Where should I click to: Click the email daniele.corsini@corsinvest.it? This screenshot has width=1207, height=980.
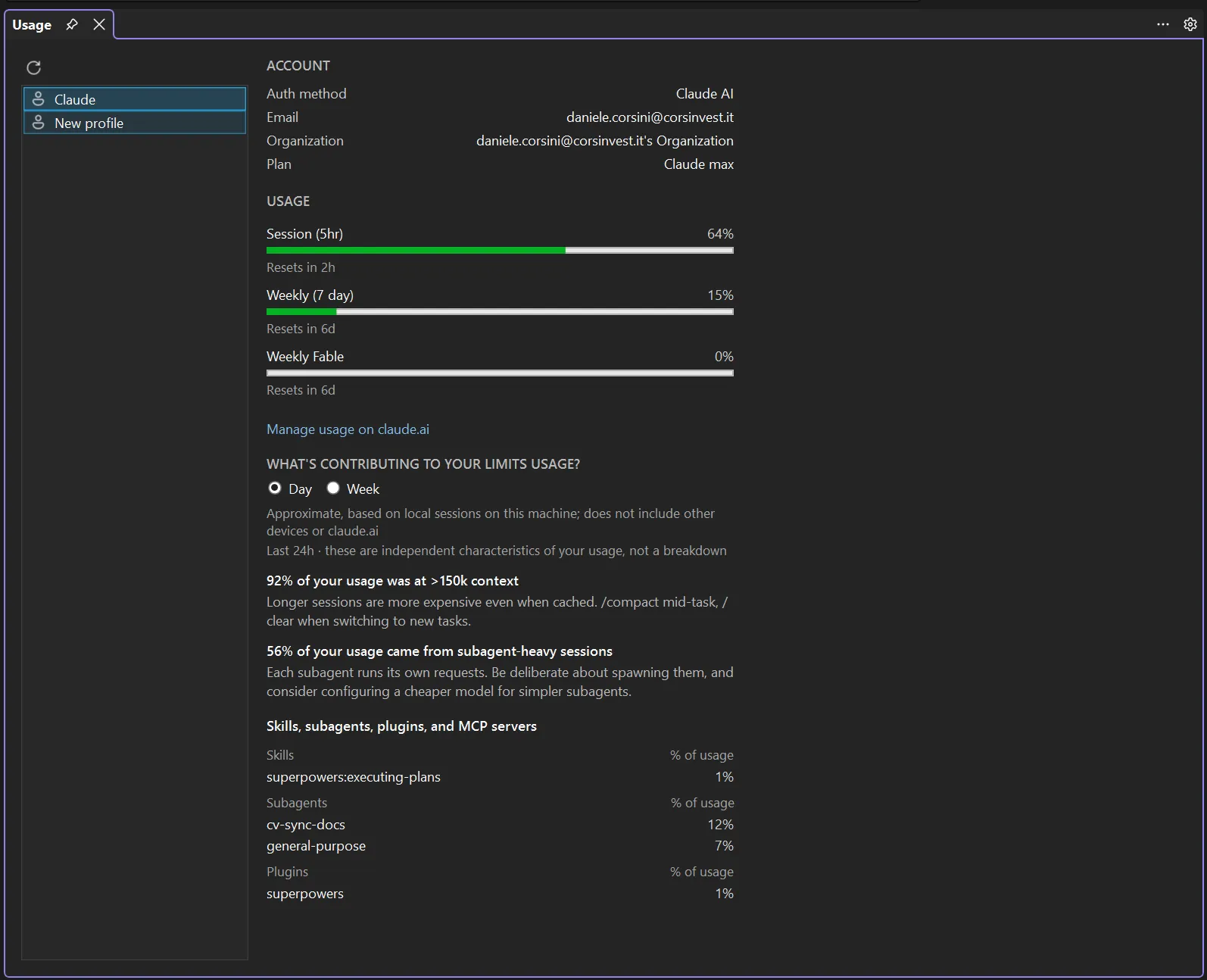click(x=650, y=117)
